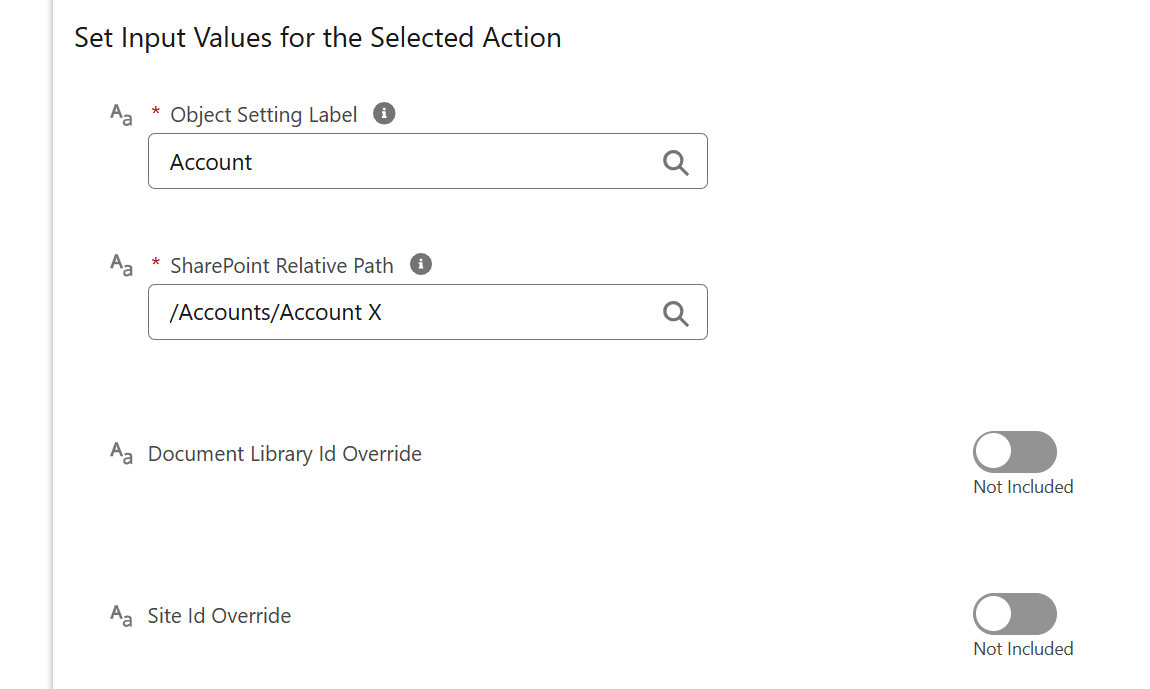Toggle Site Id Override to included
This screenshot has width=1150, height=689.
click(1014, 614)
